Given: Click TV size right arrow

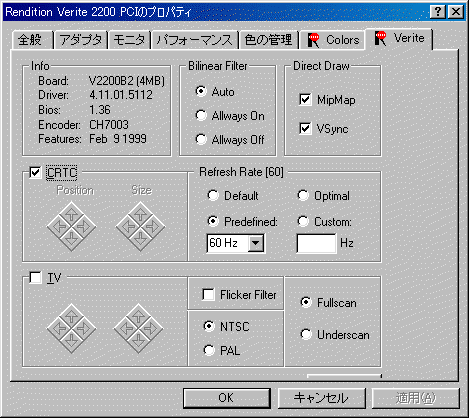Looking at the screenshot, I should point(151,328).
